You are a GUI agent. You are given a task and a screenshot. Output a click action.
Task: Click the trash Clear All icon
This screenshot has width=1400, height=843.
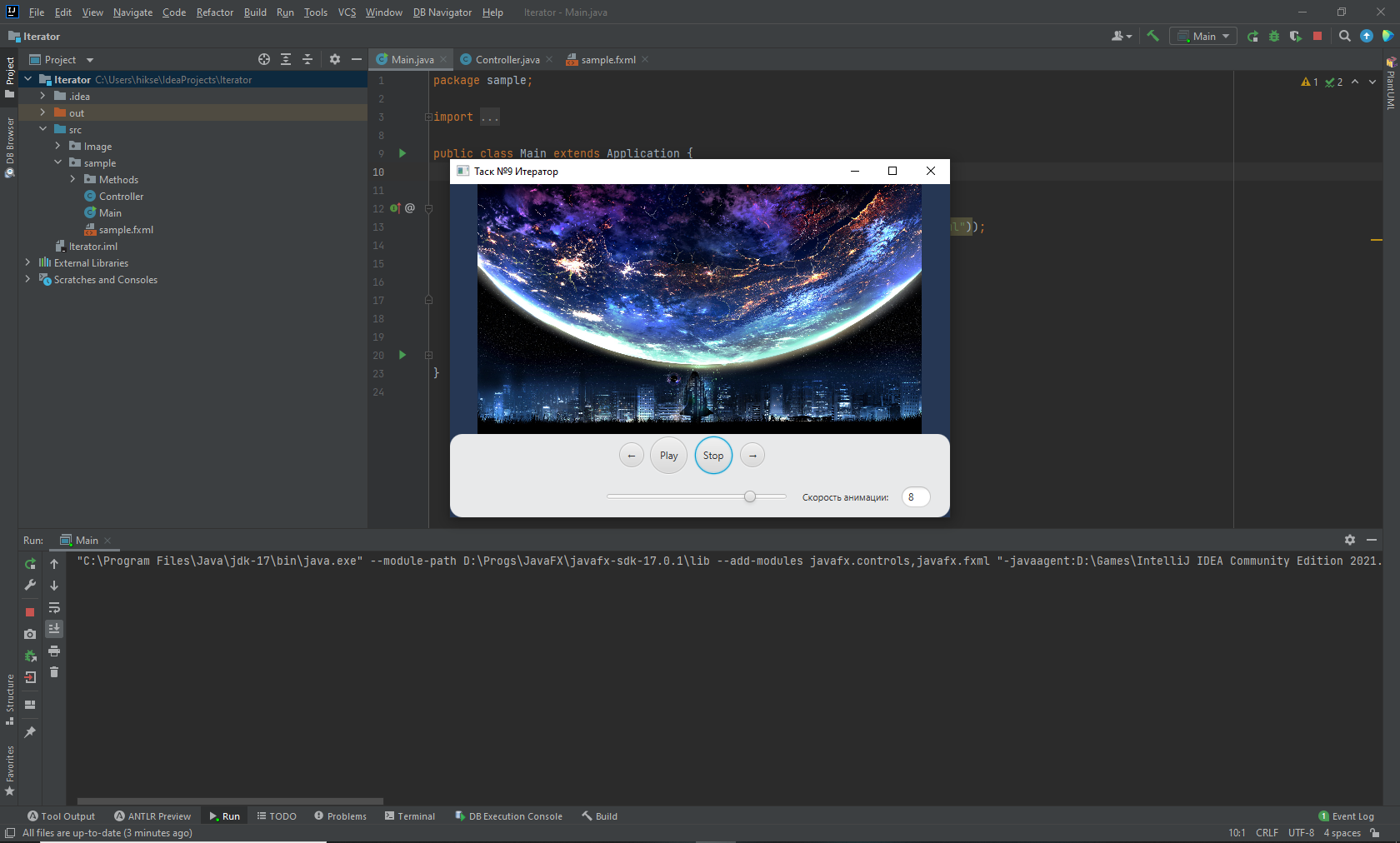coord(54,672)
